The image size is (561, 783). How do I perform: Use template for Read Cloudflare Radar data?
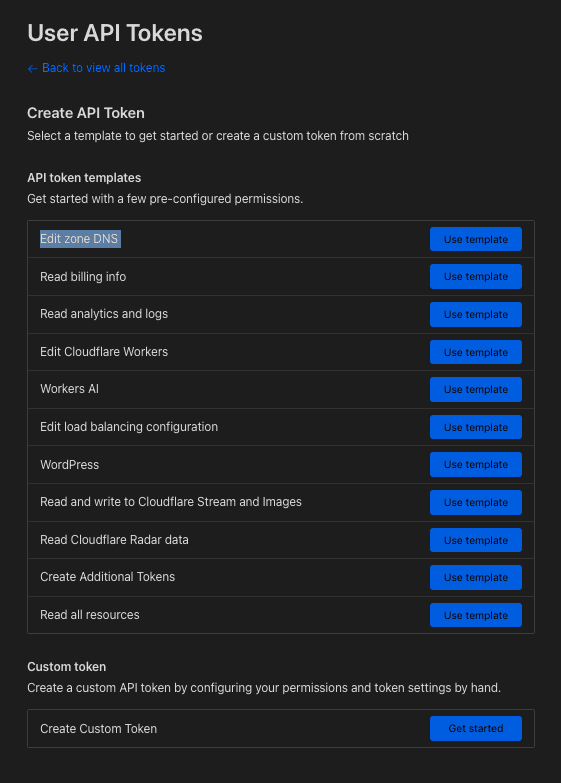pyautogui.click(x=476, y=540)
